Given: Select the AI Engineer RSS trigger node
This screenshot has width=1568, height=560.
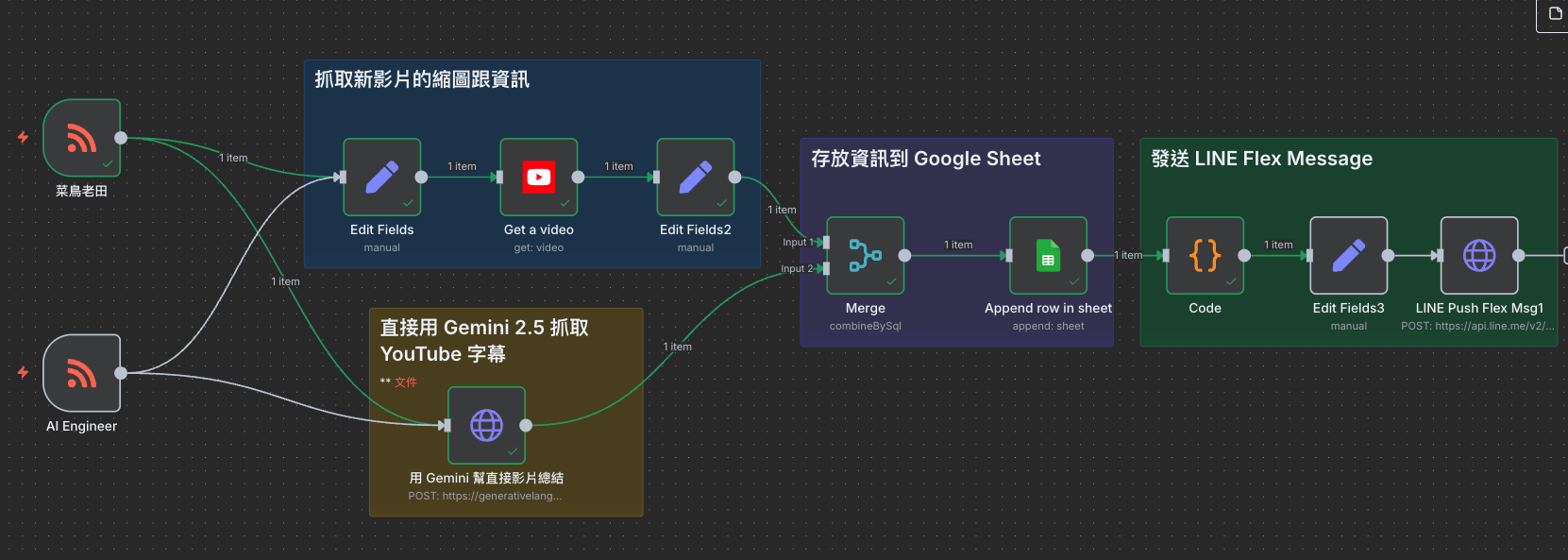Looking at the screenshot, I should (82, 373).
